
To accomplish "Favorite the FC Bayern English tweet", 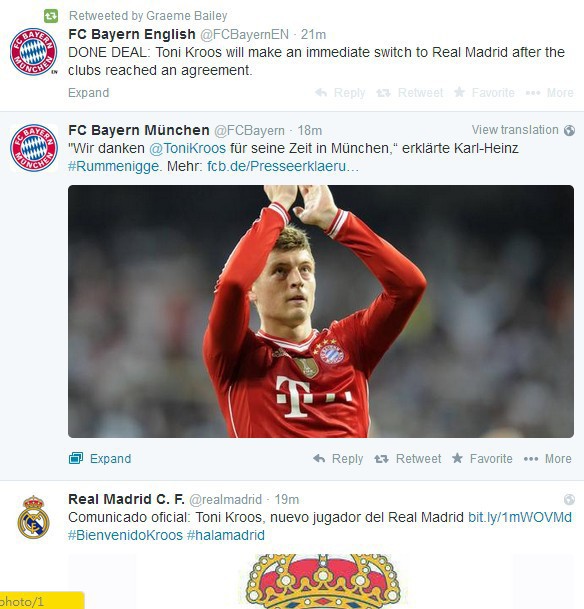I will point(484,92).
